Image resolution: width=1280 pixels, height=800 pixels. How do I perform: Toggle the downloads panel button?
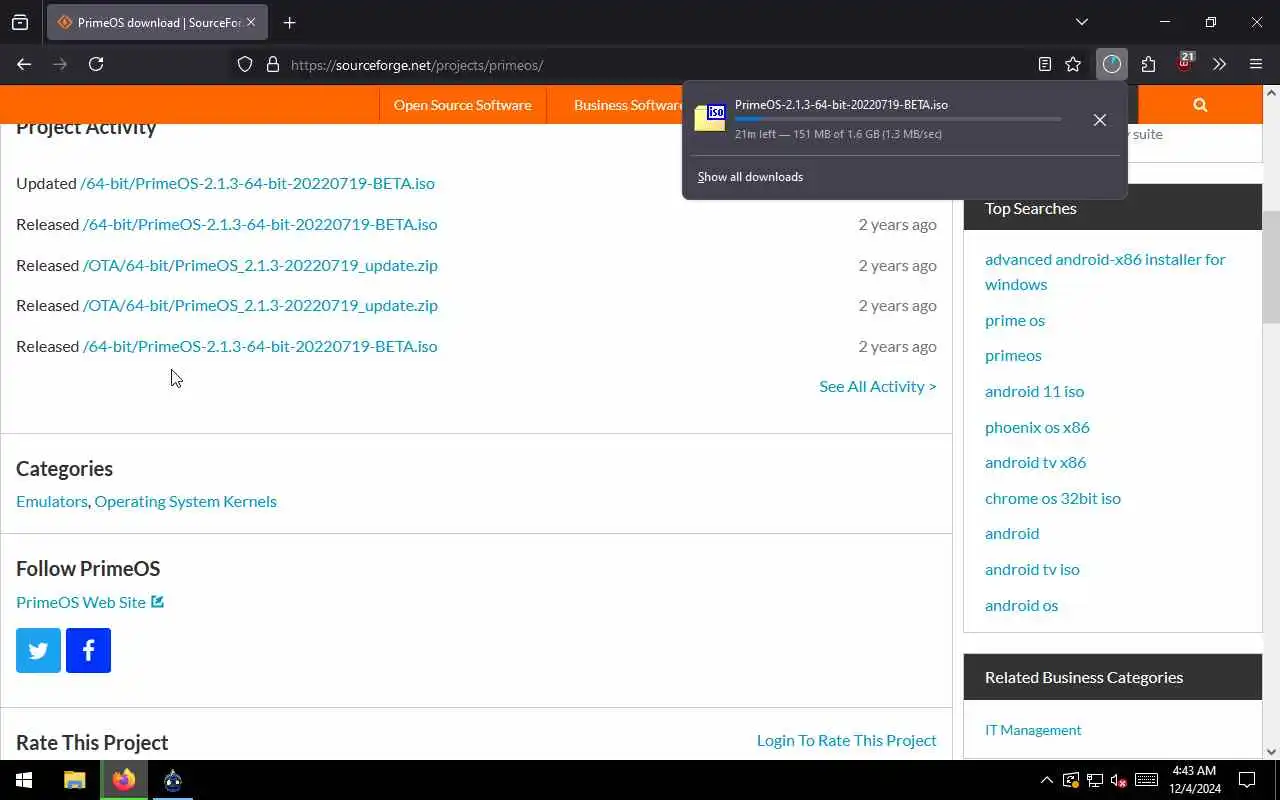tap(1112, 64)
